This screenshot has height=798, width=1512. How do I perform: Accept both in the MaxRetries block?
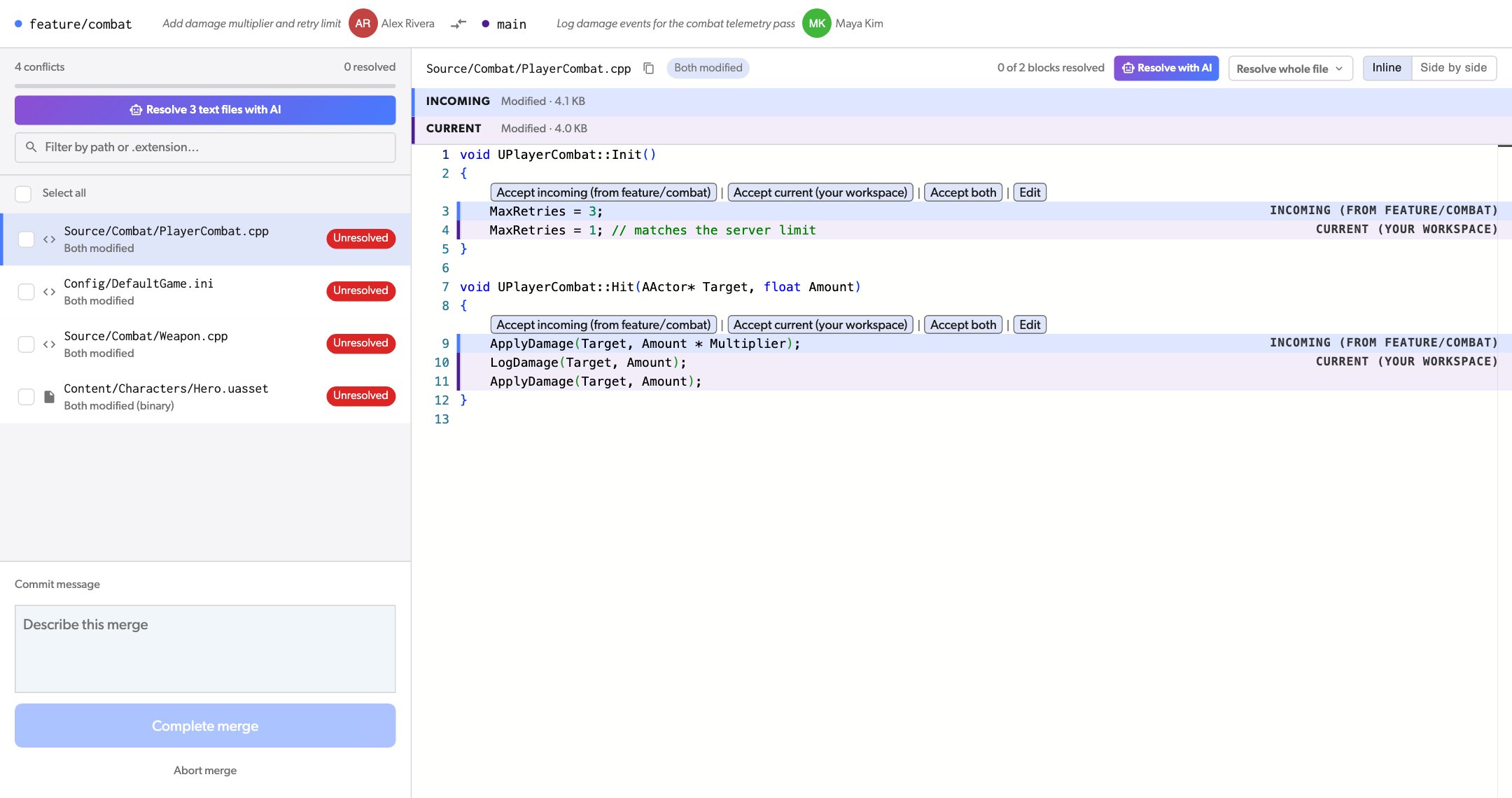pos(963,192)
